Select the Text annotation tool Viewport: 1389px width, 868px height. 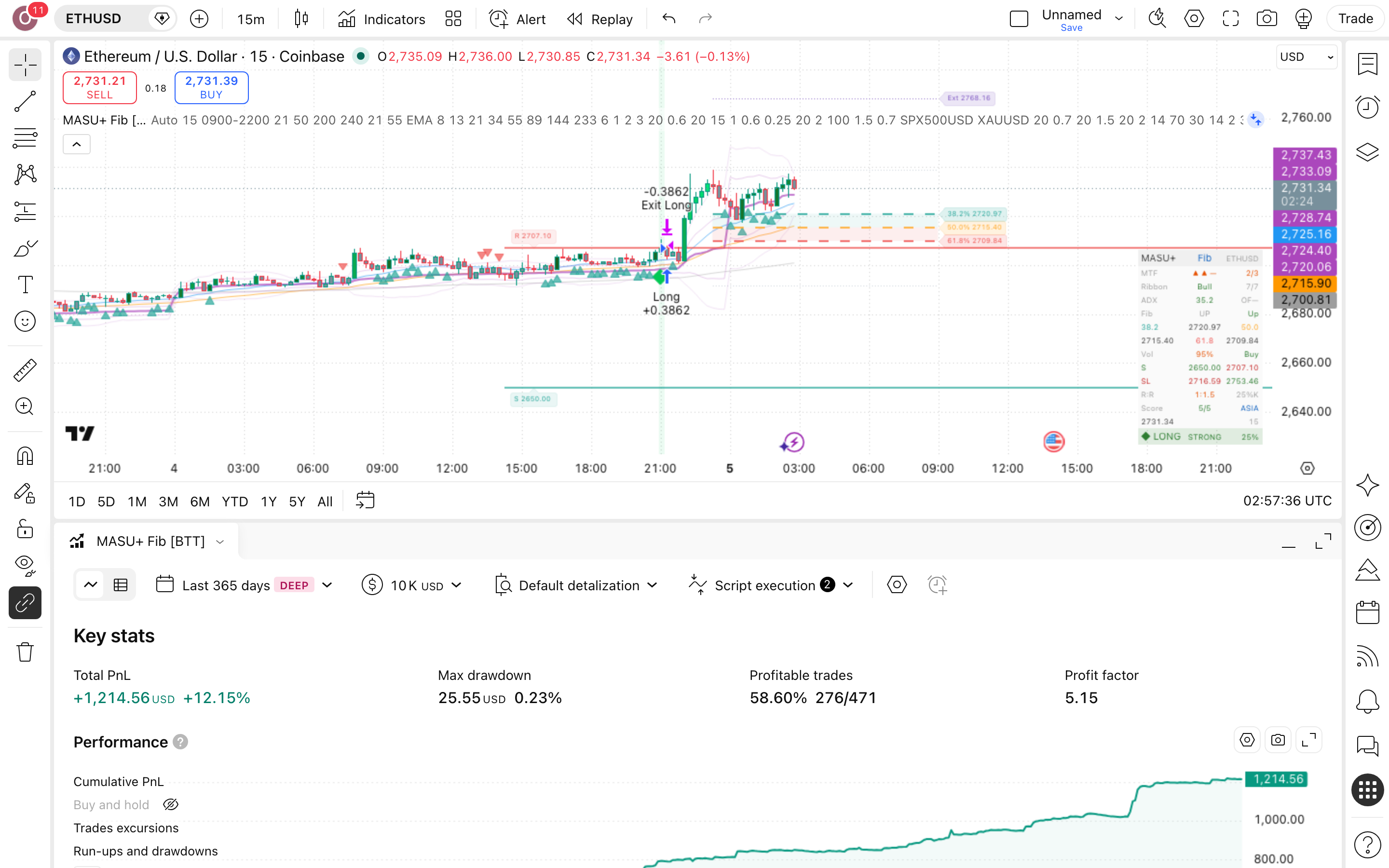click(x=25, y=285)
